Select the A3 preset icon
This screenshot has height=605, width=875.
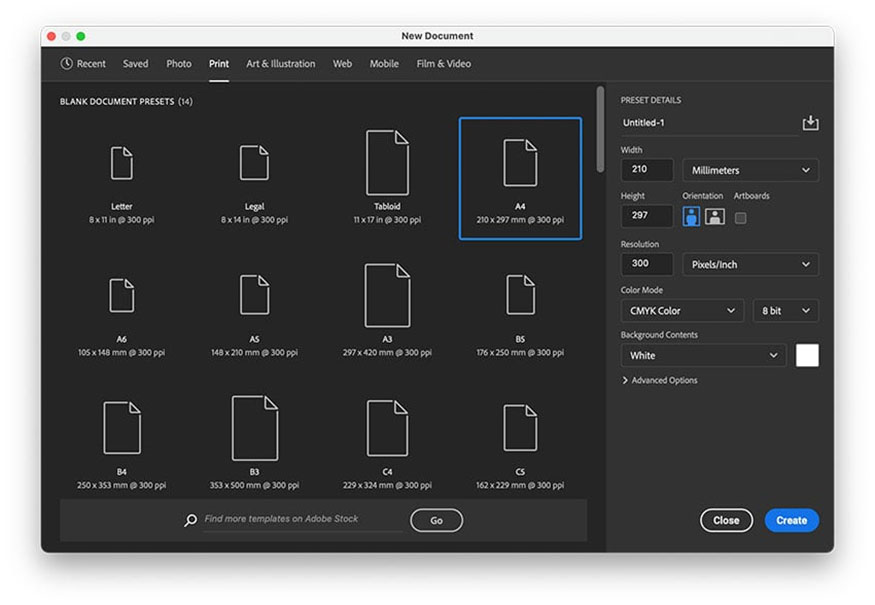click(387, 295)
